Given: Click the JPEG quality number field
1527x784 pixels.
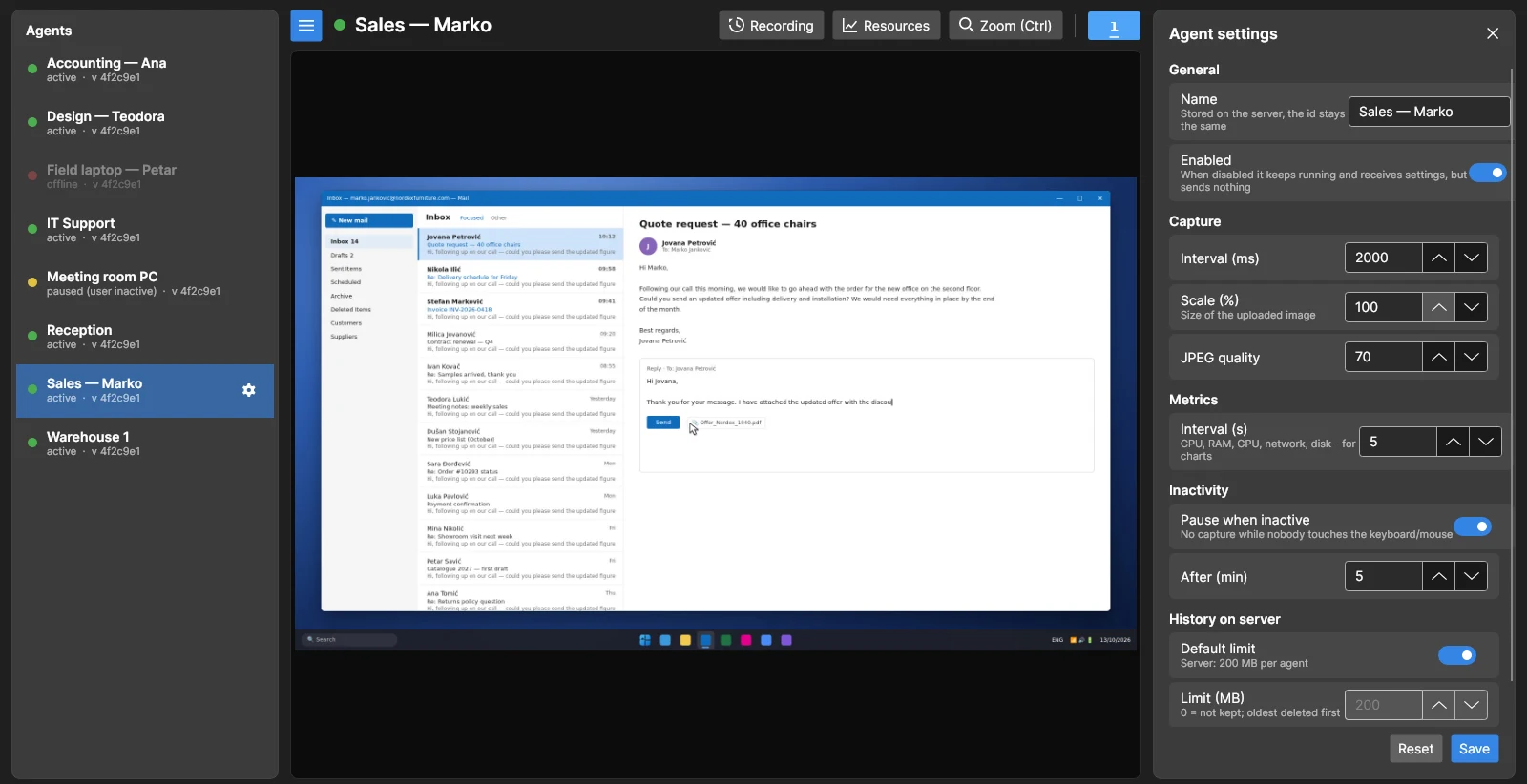Looking at the screenshot, I should [1384, 357].
